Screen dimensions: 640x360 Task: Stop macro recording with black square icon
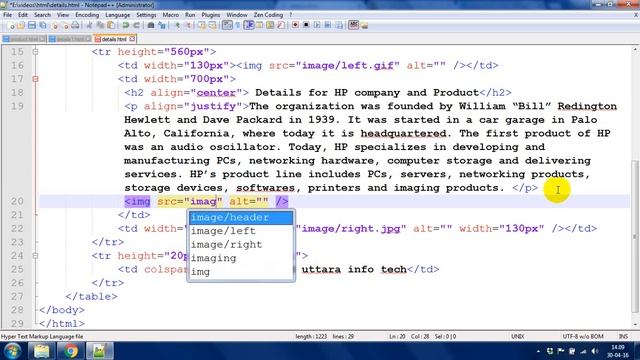[306, 25]
